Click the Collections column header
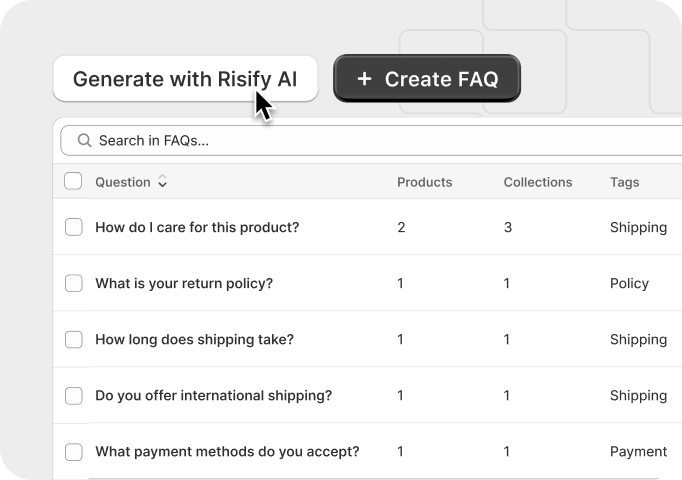The width and height of the screenshot is (682, 480). (x=537, y=182)
